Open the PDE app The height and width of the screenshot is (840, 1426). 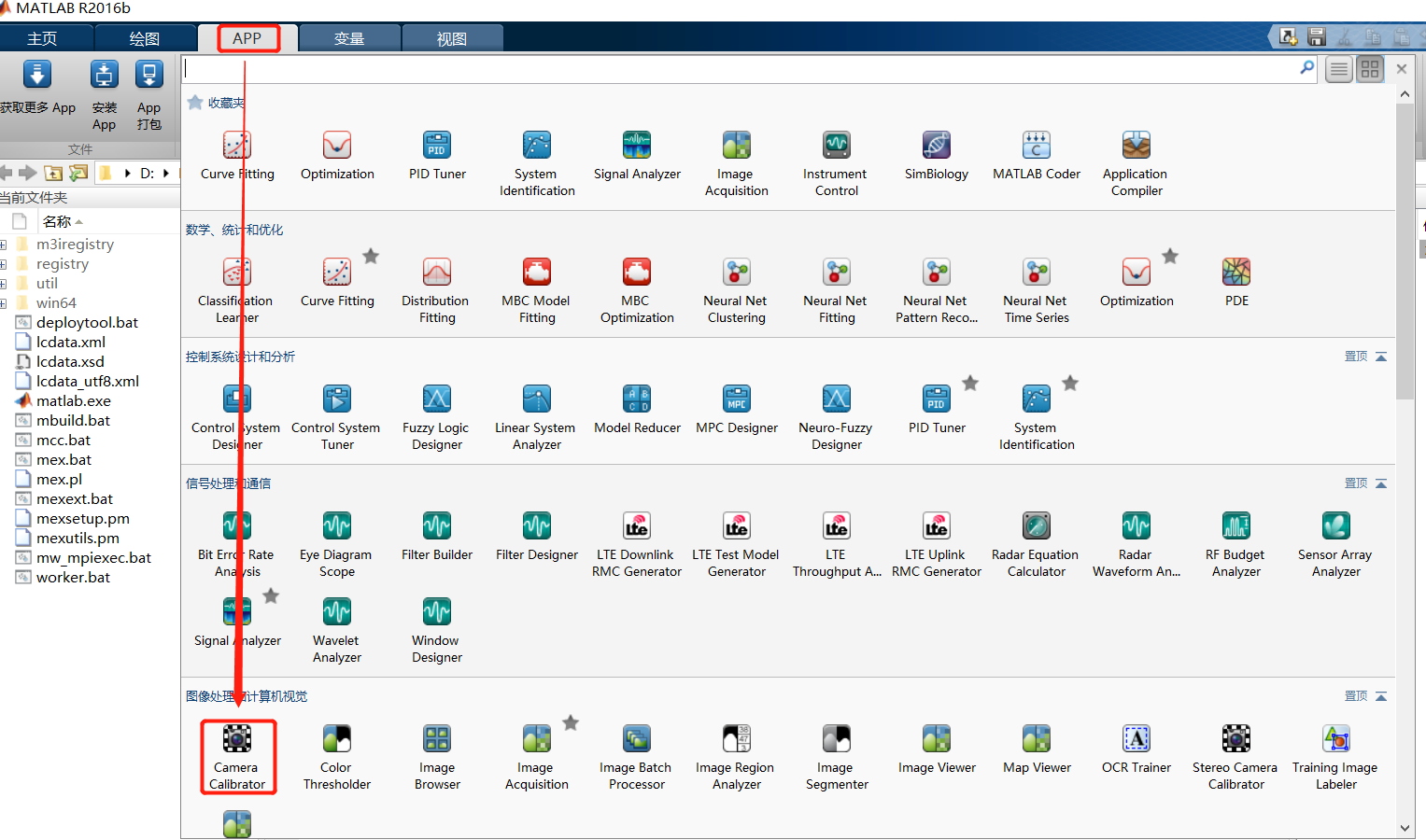[x=1236, y=283]
